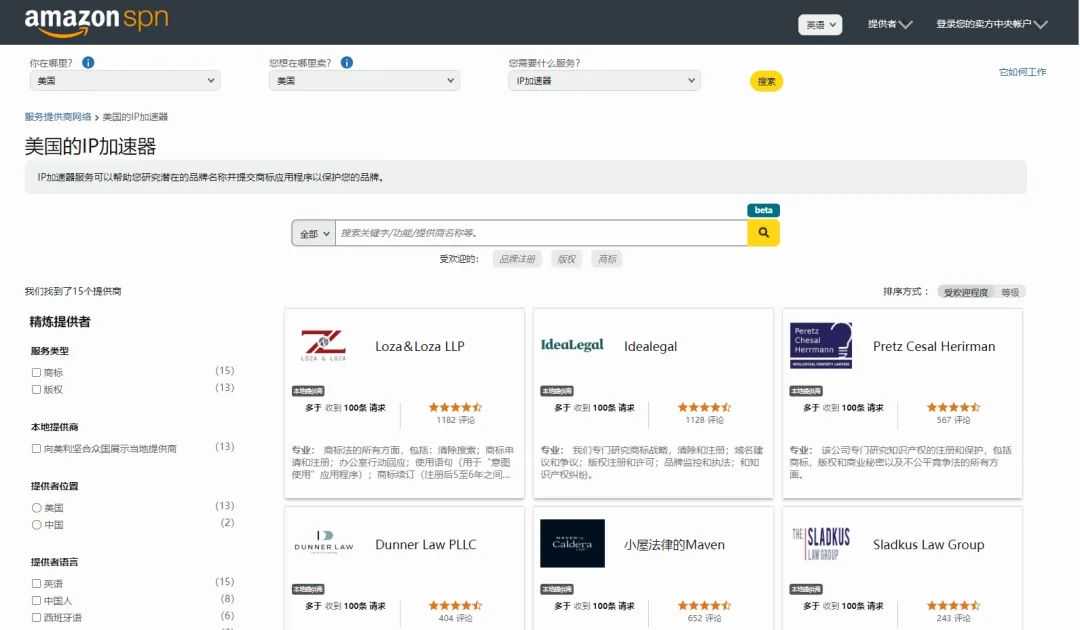The width and height of the screenshot is (1080, 630).
Task: Check the 英语 language checkbox
Action: [37, 584]
